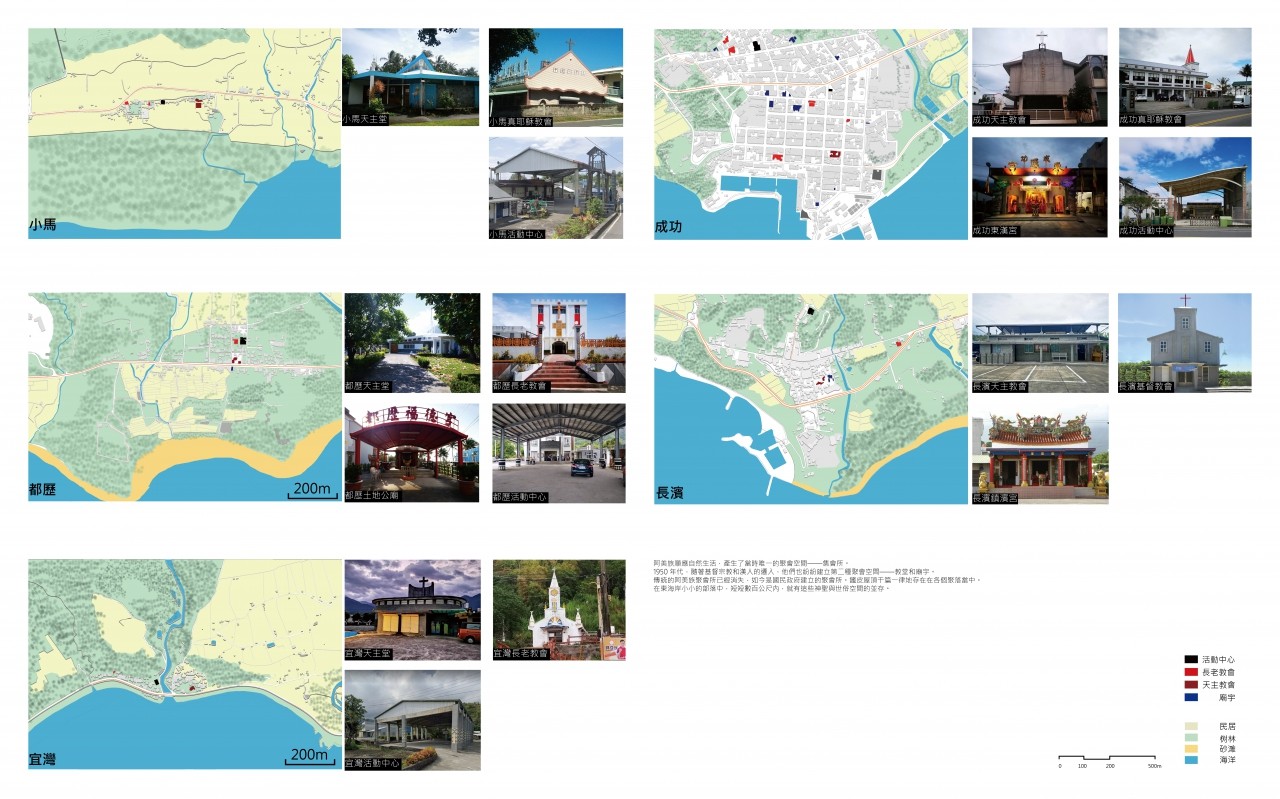Open the 宜灣活動中心 photo
Screen dimensions: 1280x799
point(412,719)
